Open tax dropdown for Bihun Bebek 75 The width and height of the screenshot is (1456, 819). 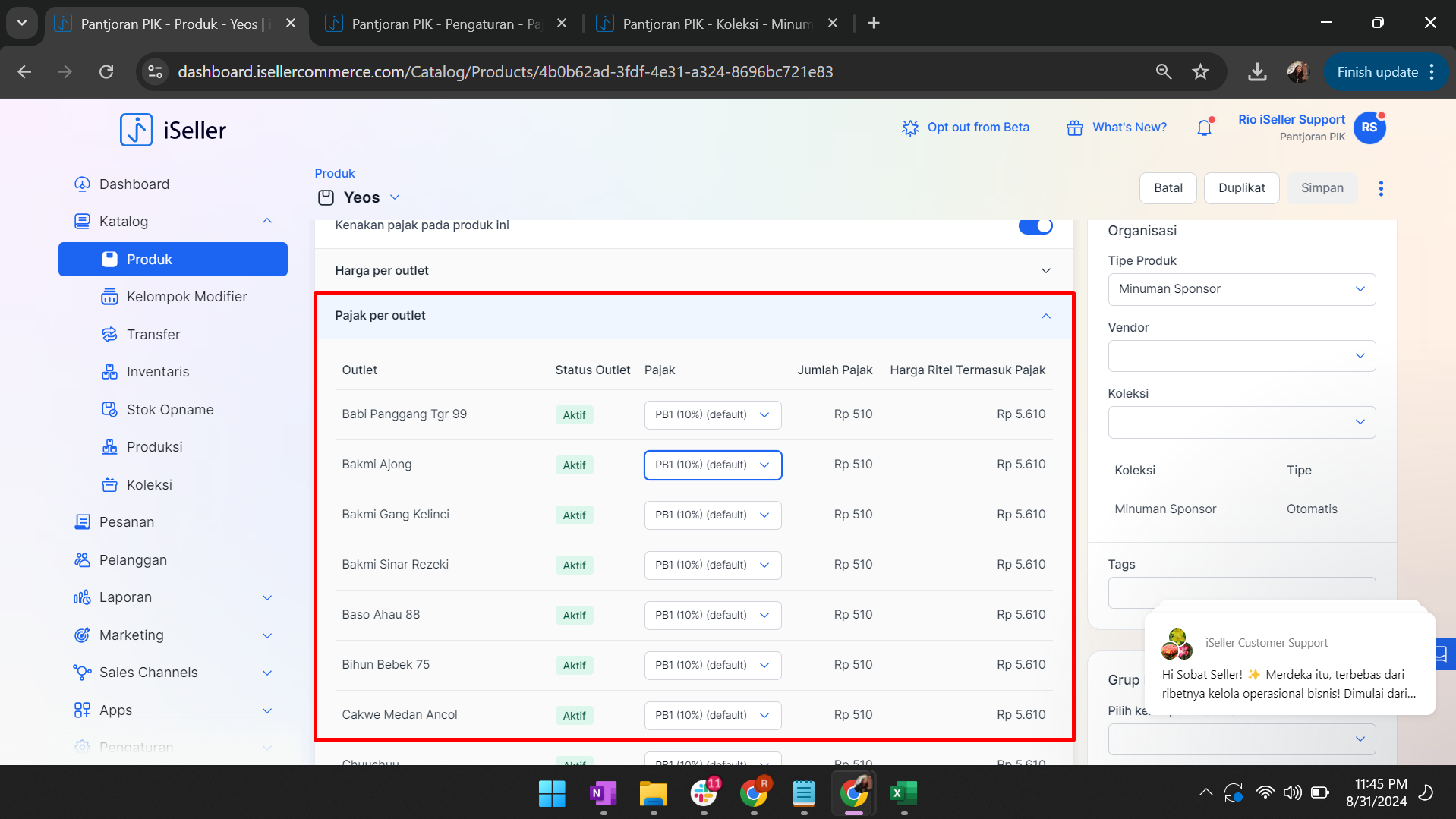(x=712, y=666)
